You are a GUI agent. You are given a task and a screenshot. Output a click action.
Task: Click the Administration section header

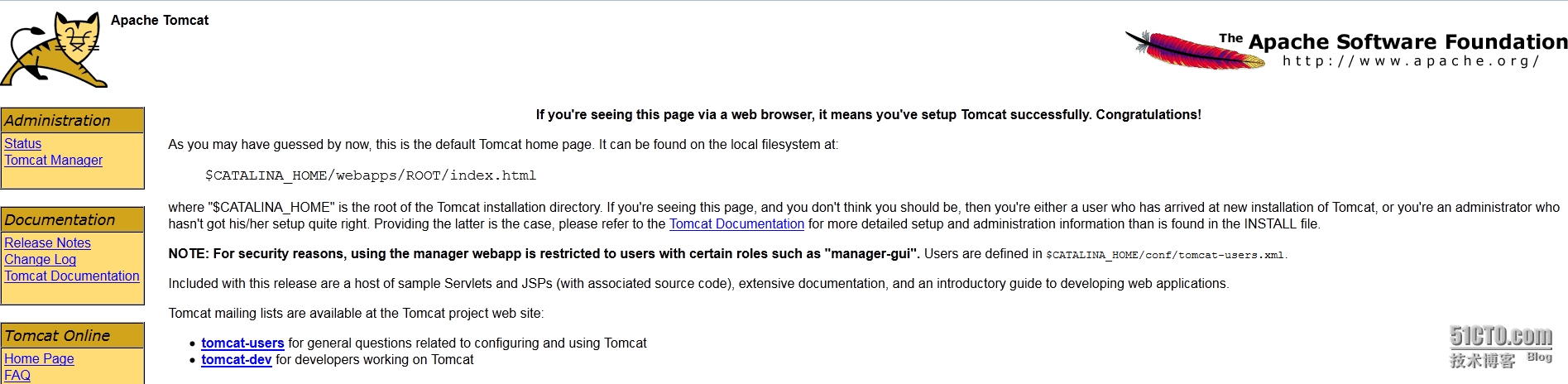pyautogui.click(x=57, y=120)
